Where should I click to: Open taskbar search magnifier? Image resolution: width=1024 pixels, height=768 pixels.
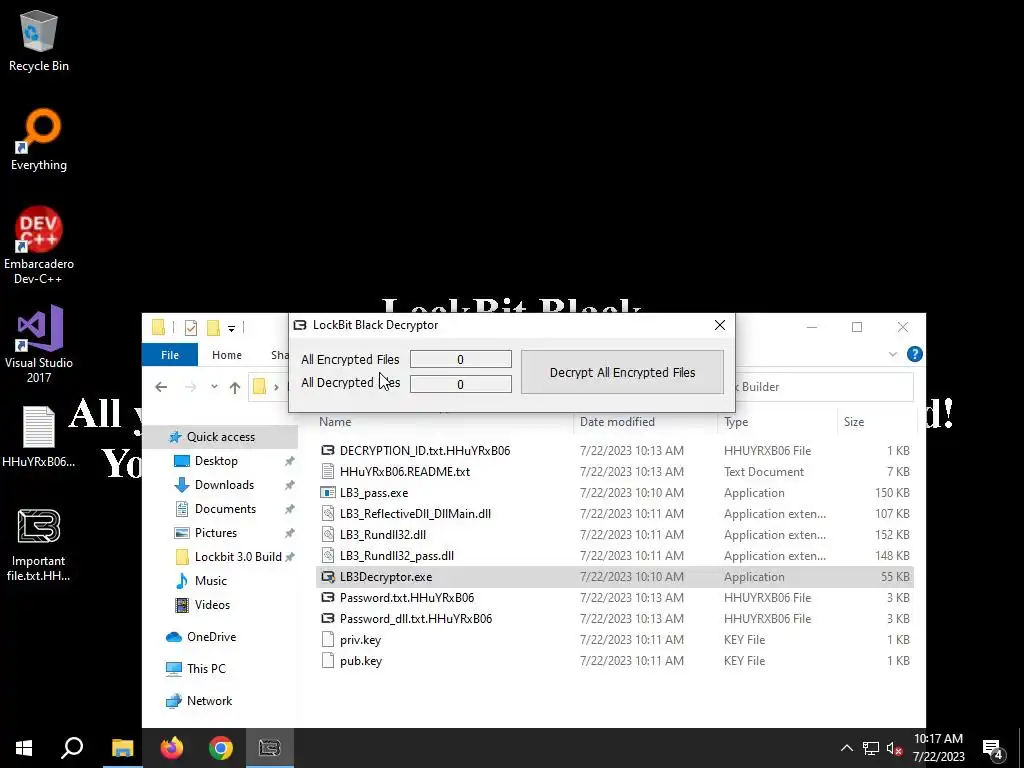pyautogui.click(x=72, y=748)
